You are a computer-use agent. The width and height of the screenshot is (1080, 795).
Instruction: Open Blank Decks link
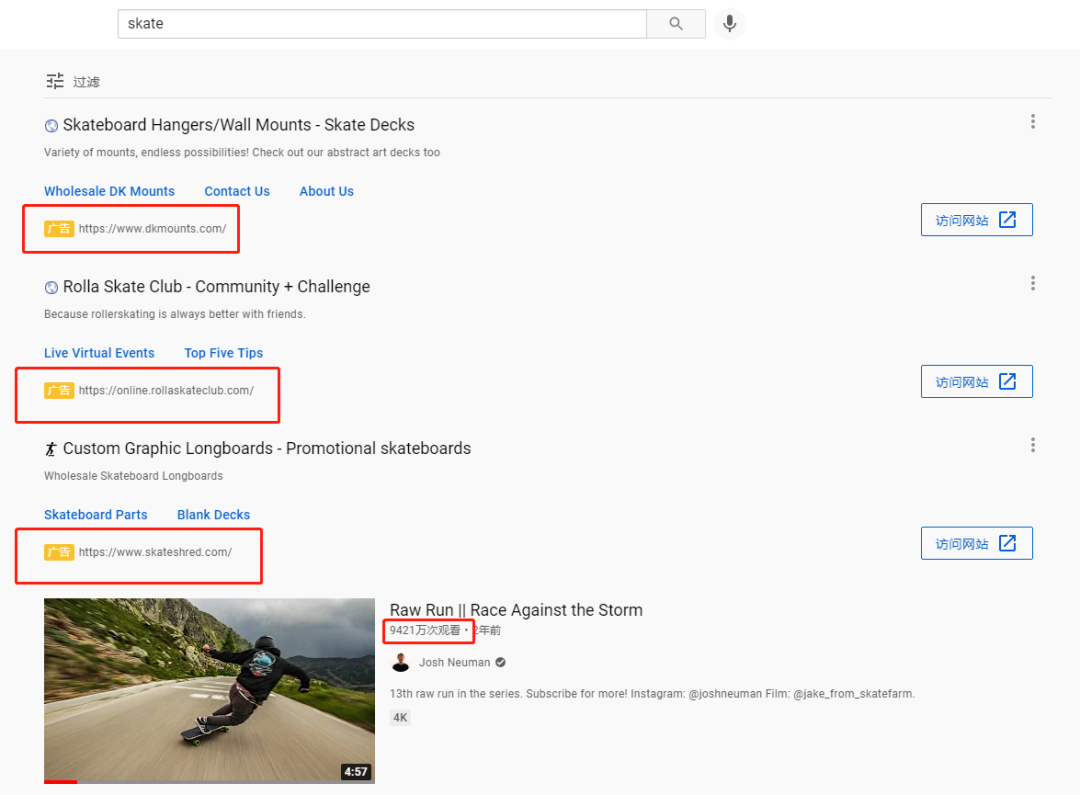(214, 515)
